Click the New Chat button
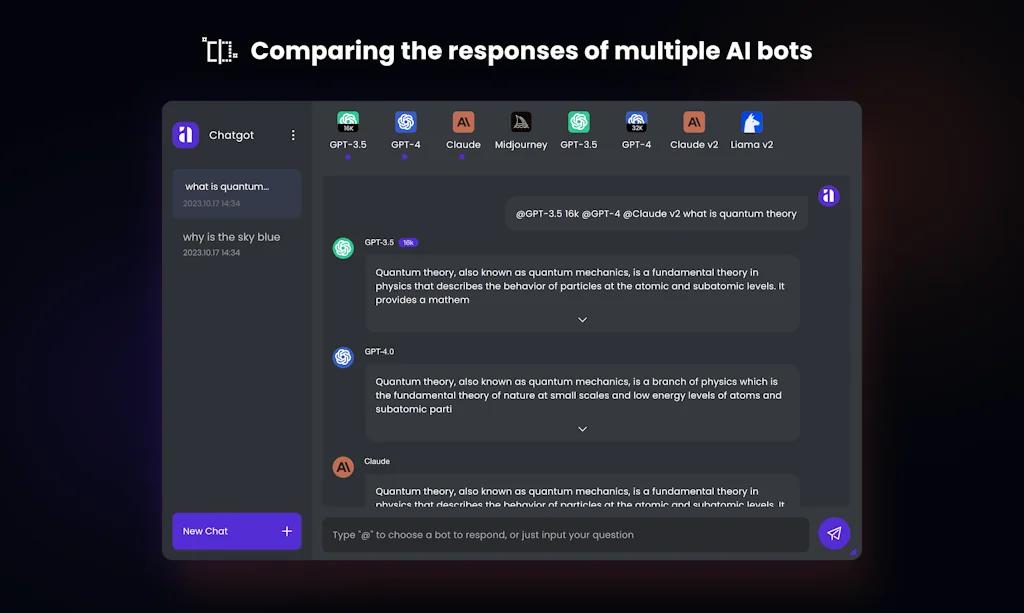The image size is (1024, 613). pyautogui.click(x=236, y=531)
